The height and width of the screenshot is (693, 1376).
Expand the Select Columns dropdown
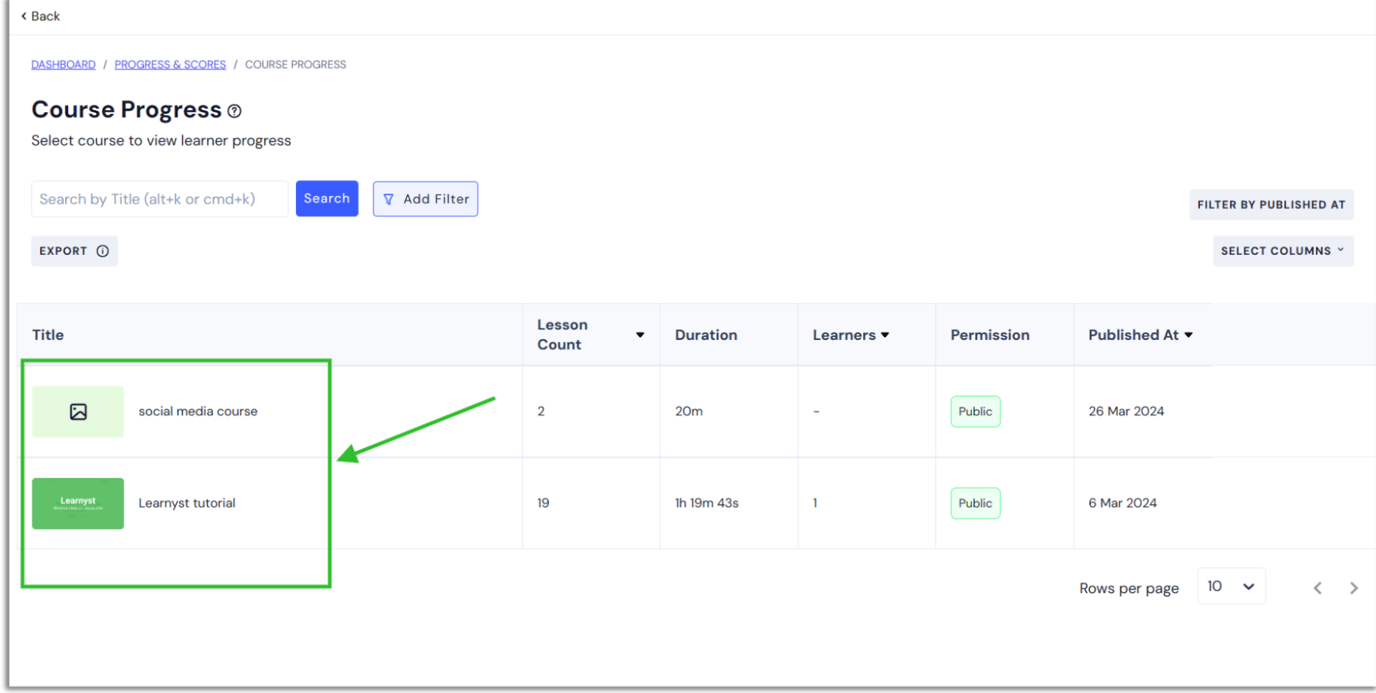pos(1282,251)
